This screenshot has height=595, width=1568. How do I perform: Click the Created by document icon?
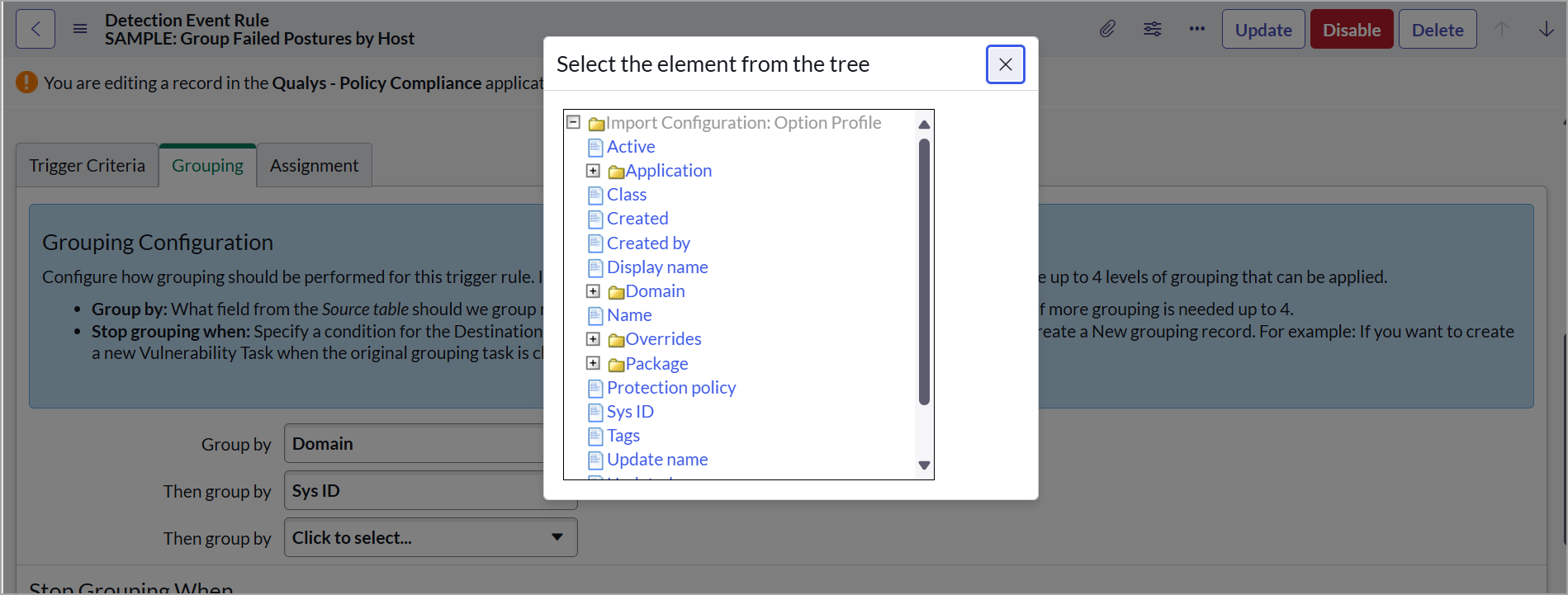coord(595,244)
